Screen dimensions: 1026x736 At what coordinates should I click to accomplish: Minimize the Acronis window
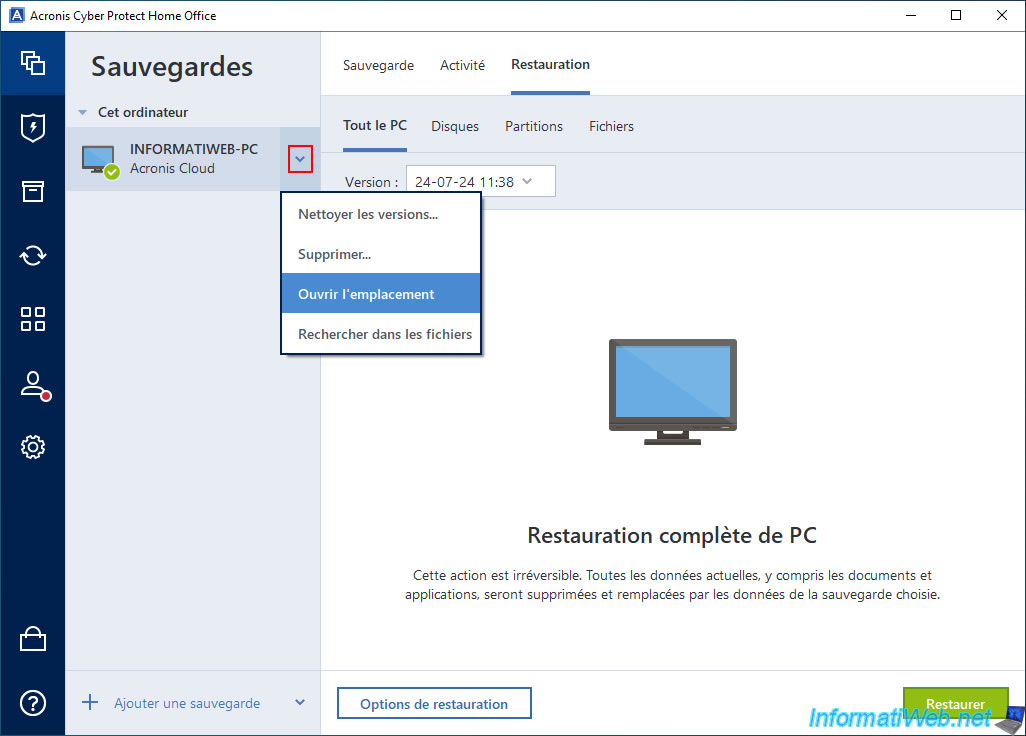[910, 15]
